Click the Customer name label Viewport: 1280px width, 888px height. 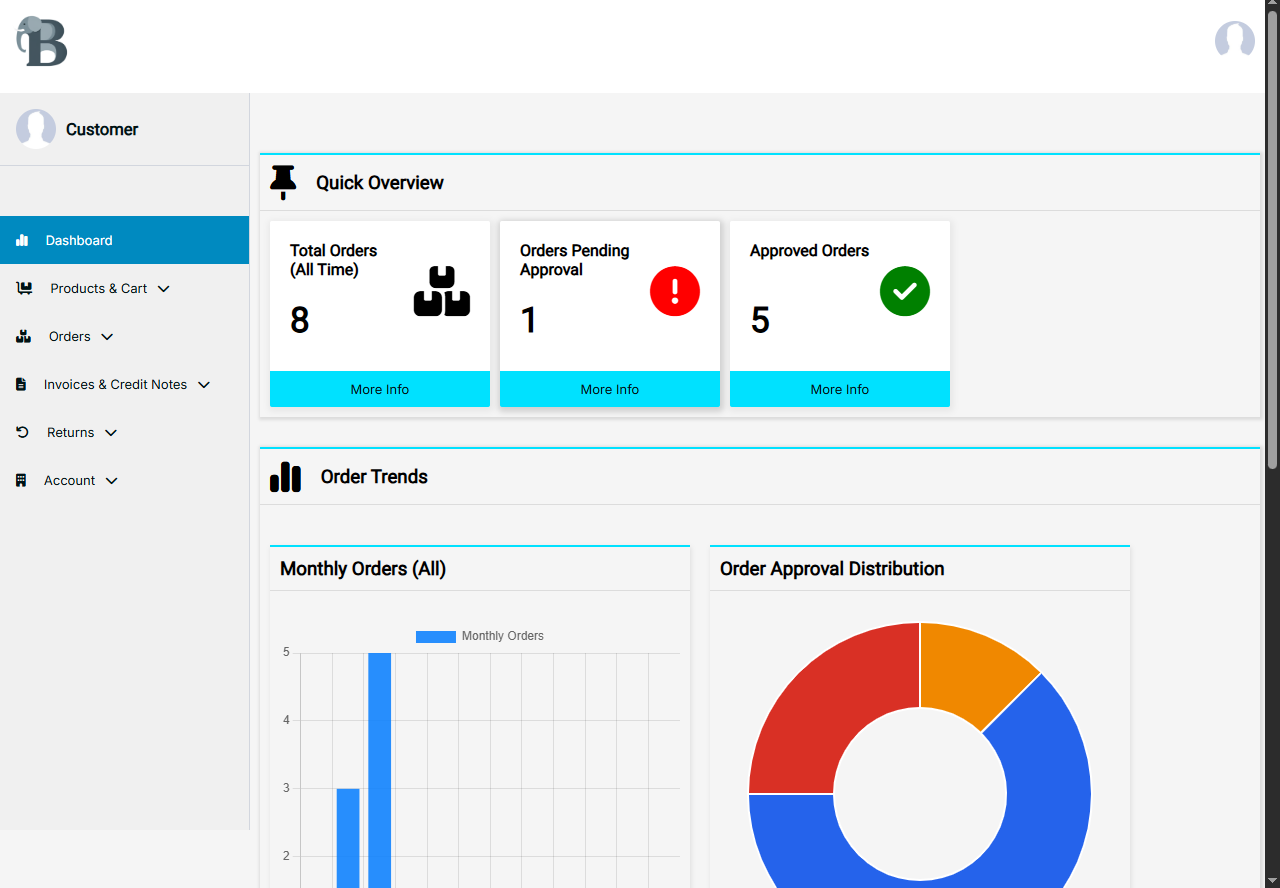point(102,129)
